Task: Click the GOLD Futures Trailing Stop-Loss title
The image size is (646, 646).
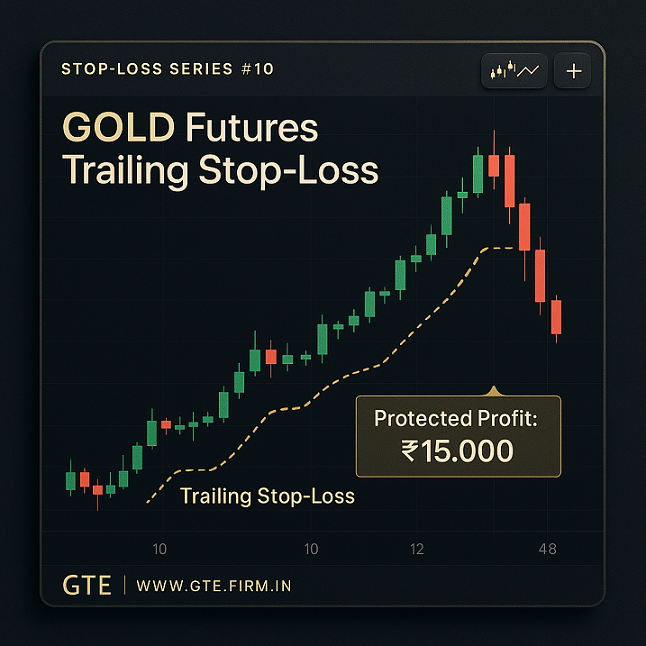Action: click(x=220, y=149)
